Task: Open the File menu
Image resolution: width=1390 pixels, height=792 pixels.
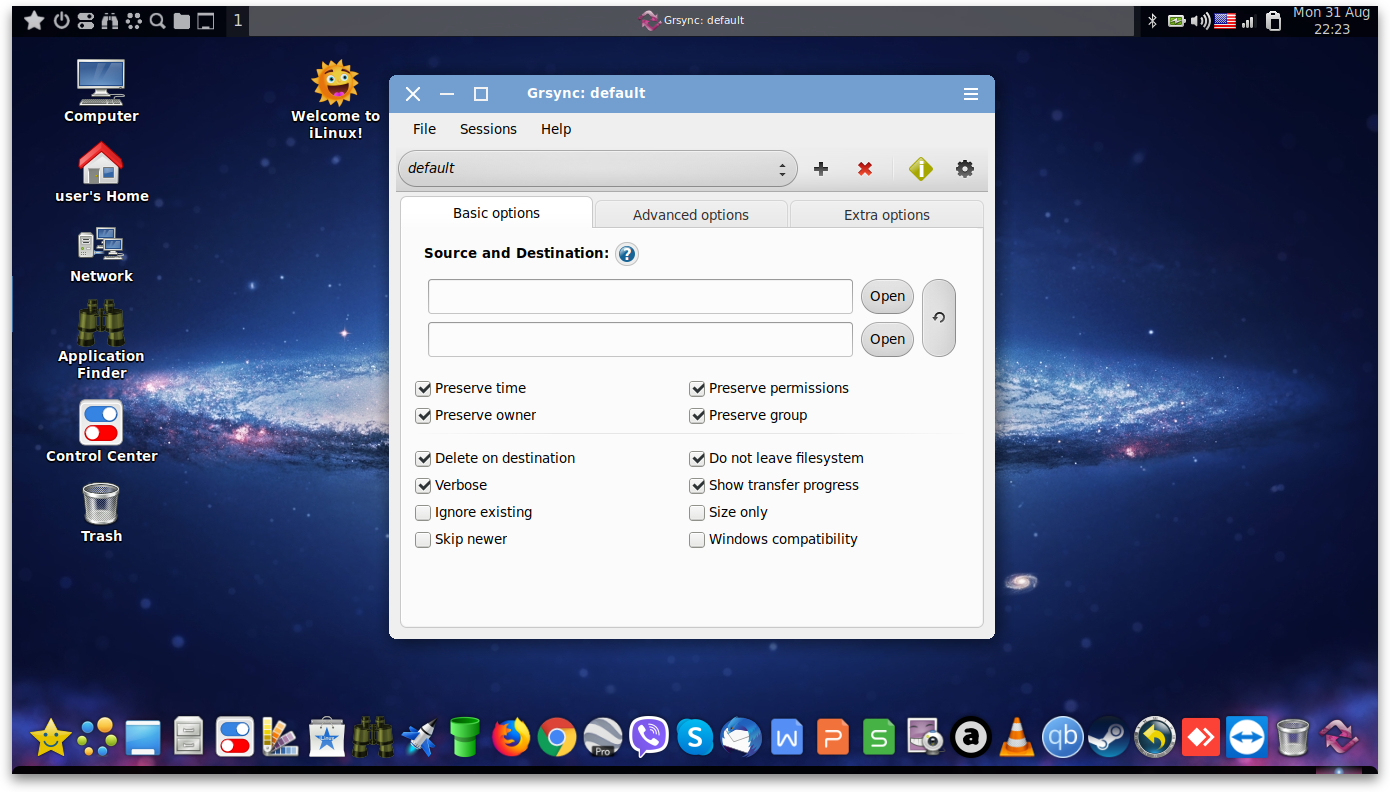Action: [x=424, y=129]
